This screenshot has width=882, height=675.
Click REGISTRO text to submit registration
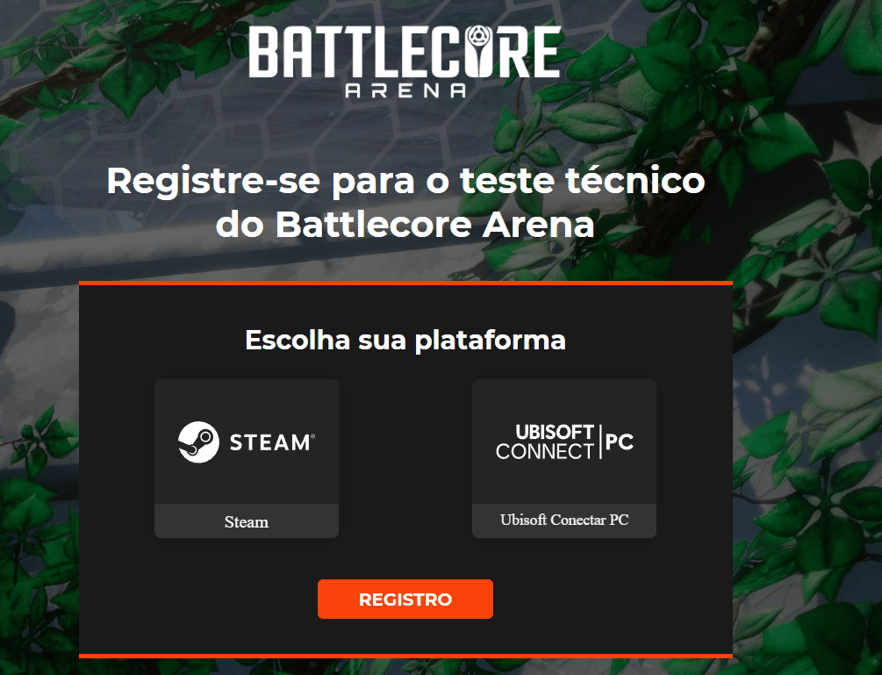pyautogui.click(x=405, y=600)
